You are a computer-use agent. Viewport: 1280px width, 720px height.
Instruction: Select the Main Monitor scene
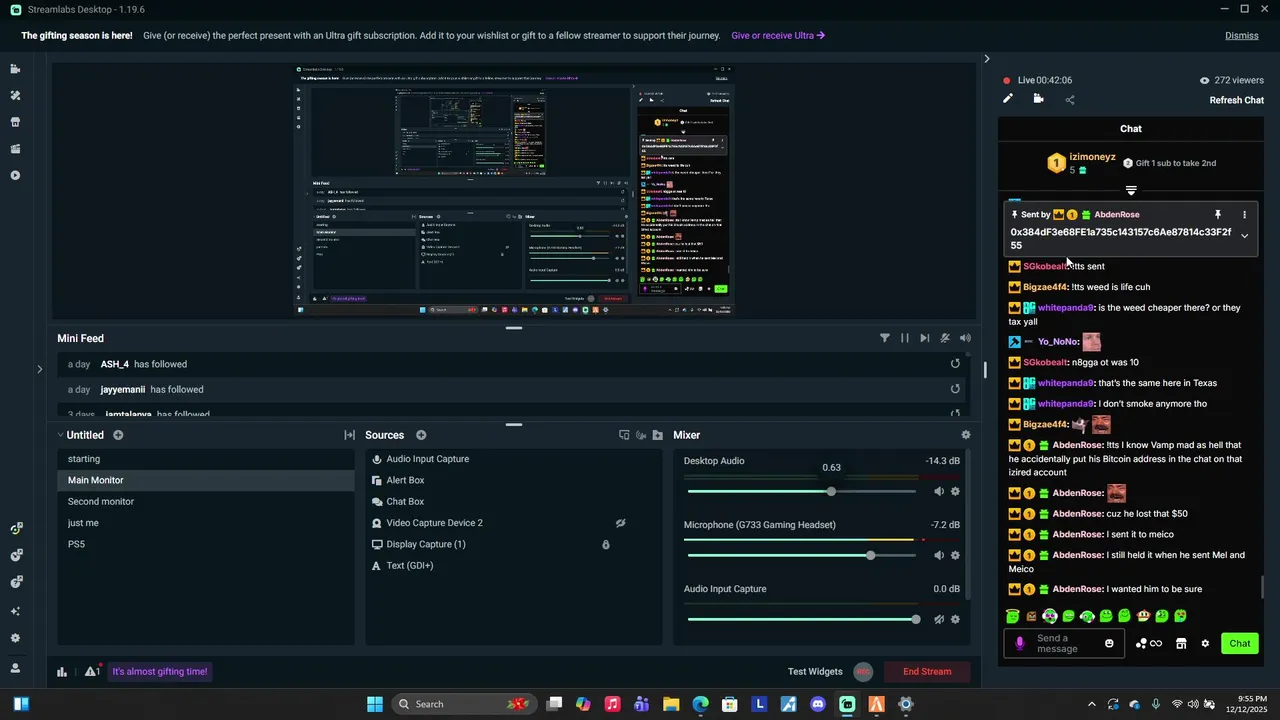point(206,480)
